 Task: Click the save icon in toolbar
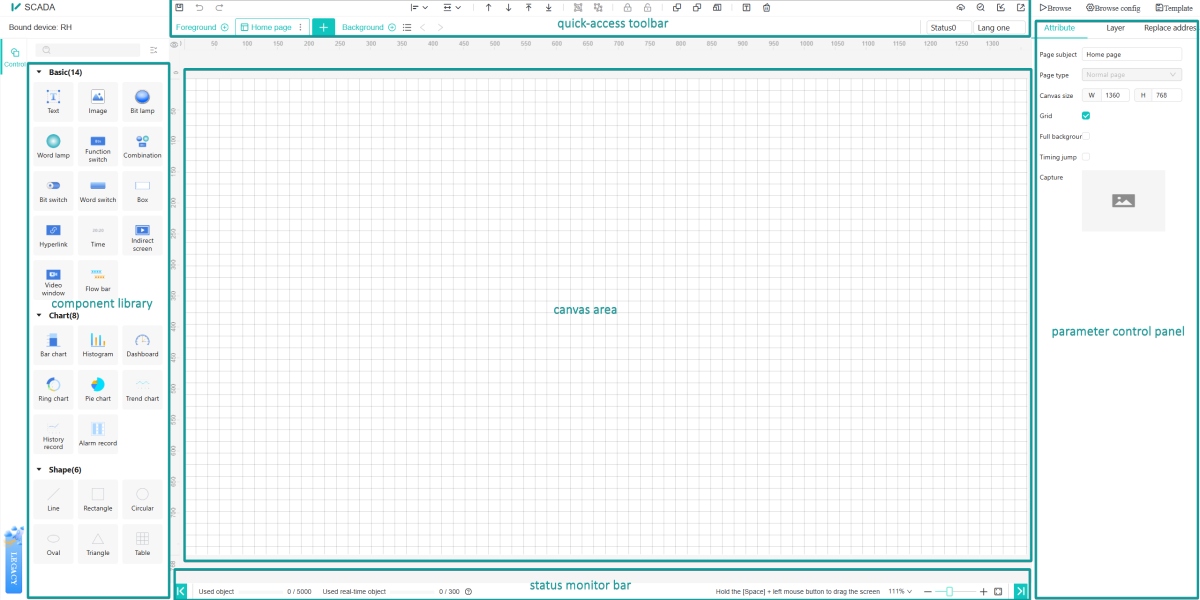180,7
